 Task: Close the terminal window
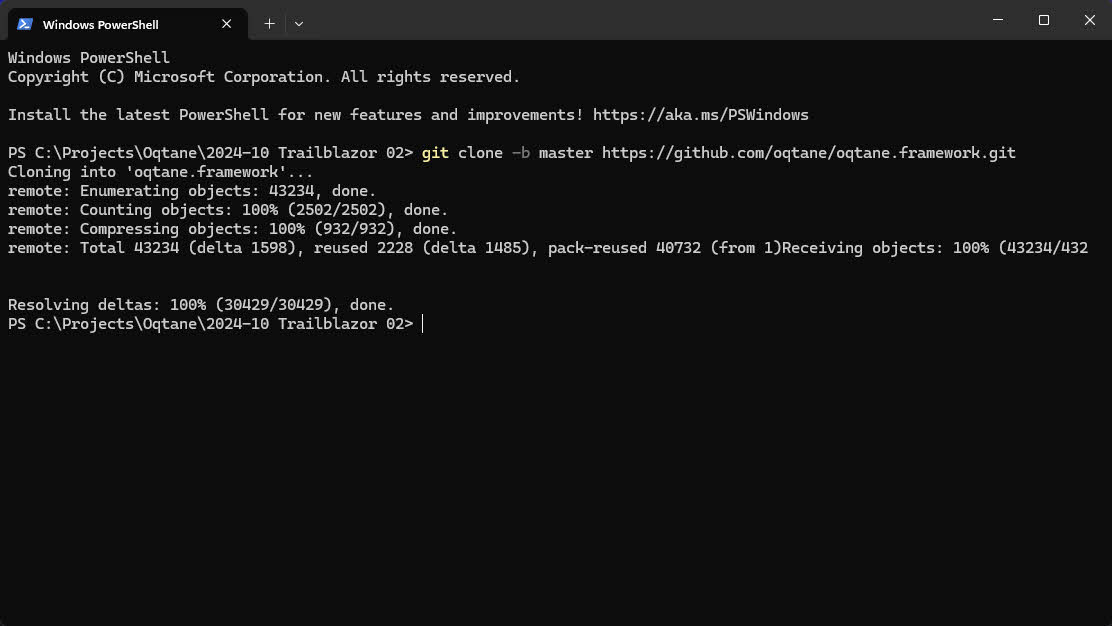point(1089,20)
